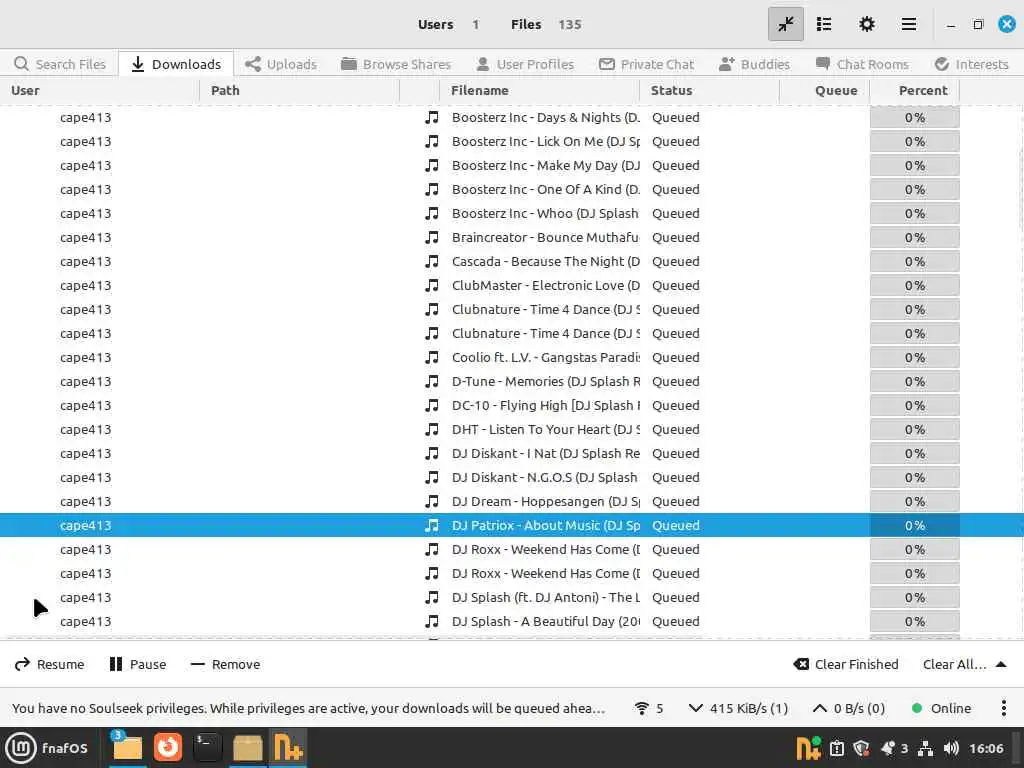Expand the Clear All… dropdown
This screenshot has height=768, width=1024.
tap(964, 664)
